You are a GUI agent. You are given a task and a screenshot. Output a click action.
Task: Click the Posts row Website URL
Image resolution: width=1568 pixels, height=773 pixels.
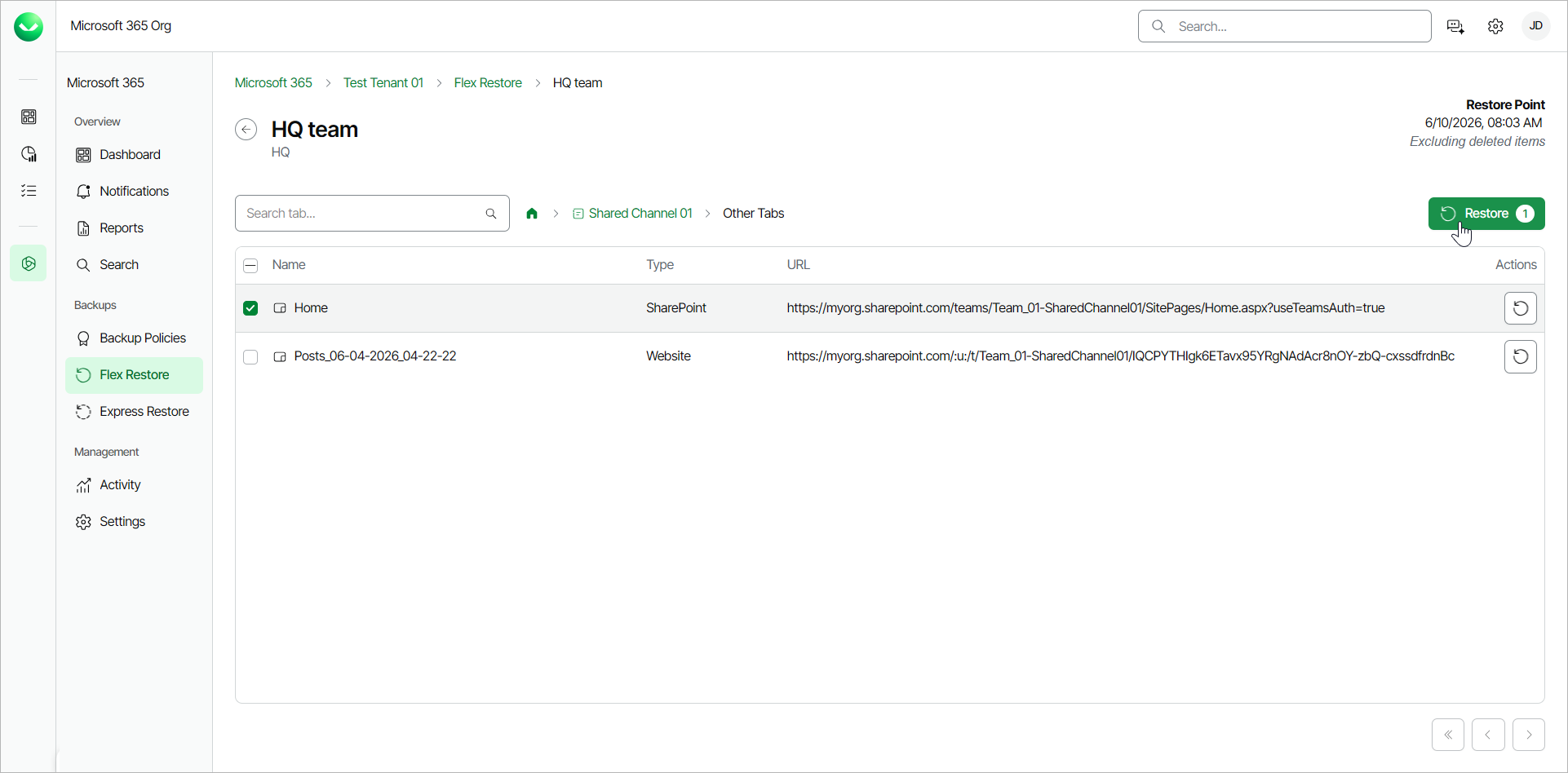click(x=1120, y=356)
